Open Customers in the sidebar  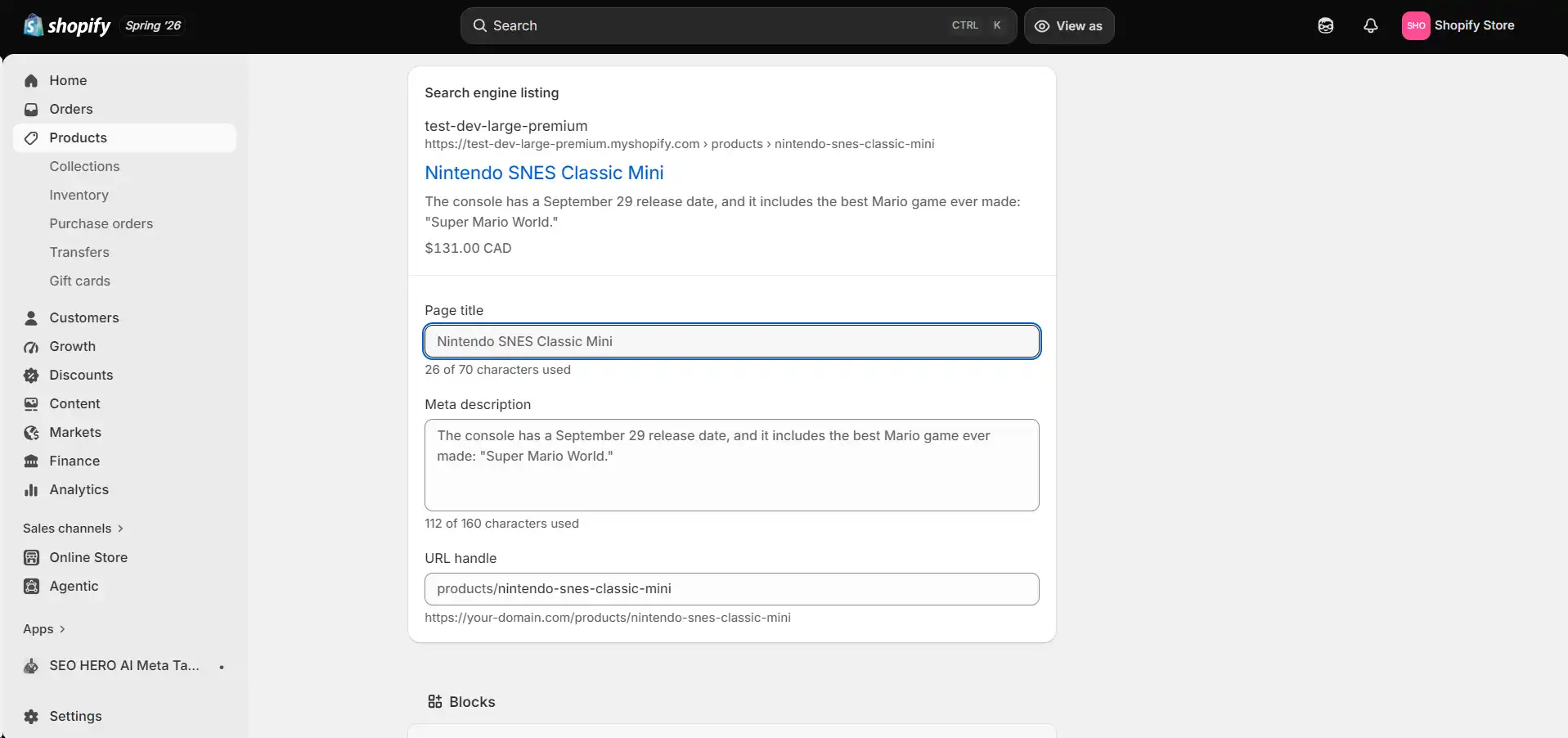click(x=124, y=317)
